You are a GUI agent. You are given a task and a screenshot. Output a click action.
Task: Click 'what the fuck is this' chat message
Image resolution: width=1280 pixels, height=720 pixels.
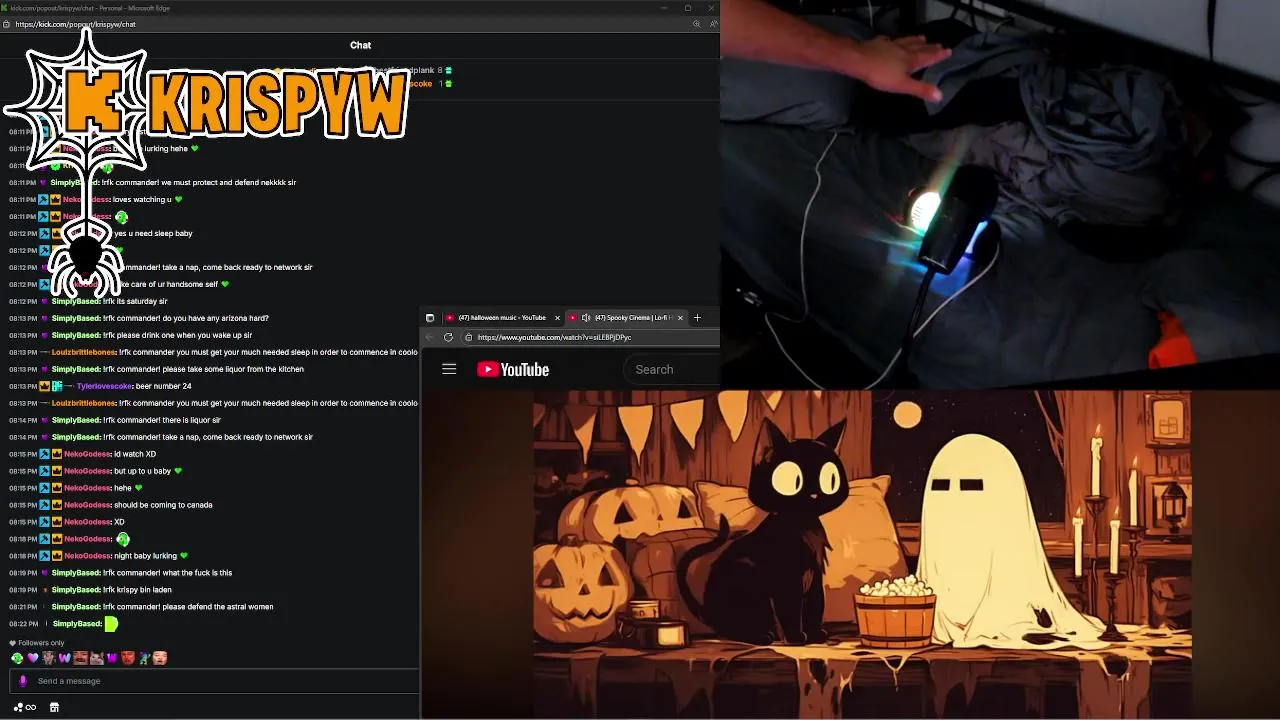click(167, 573)
